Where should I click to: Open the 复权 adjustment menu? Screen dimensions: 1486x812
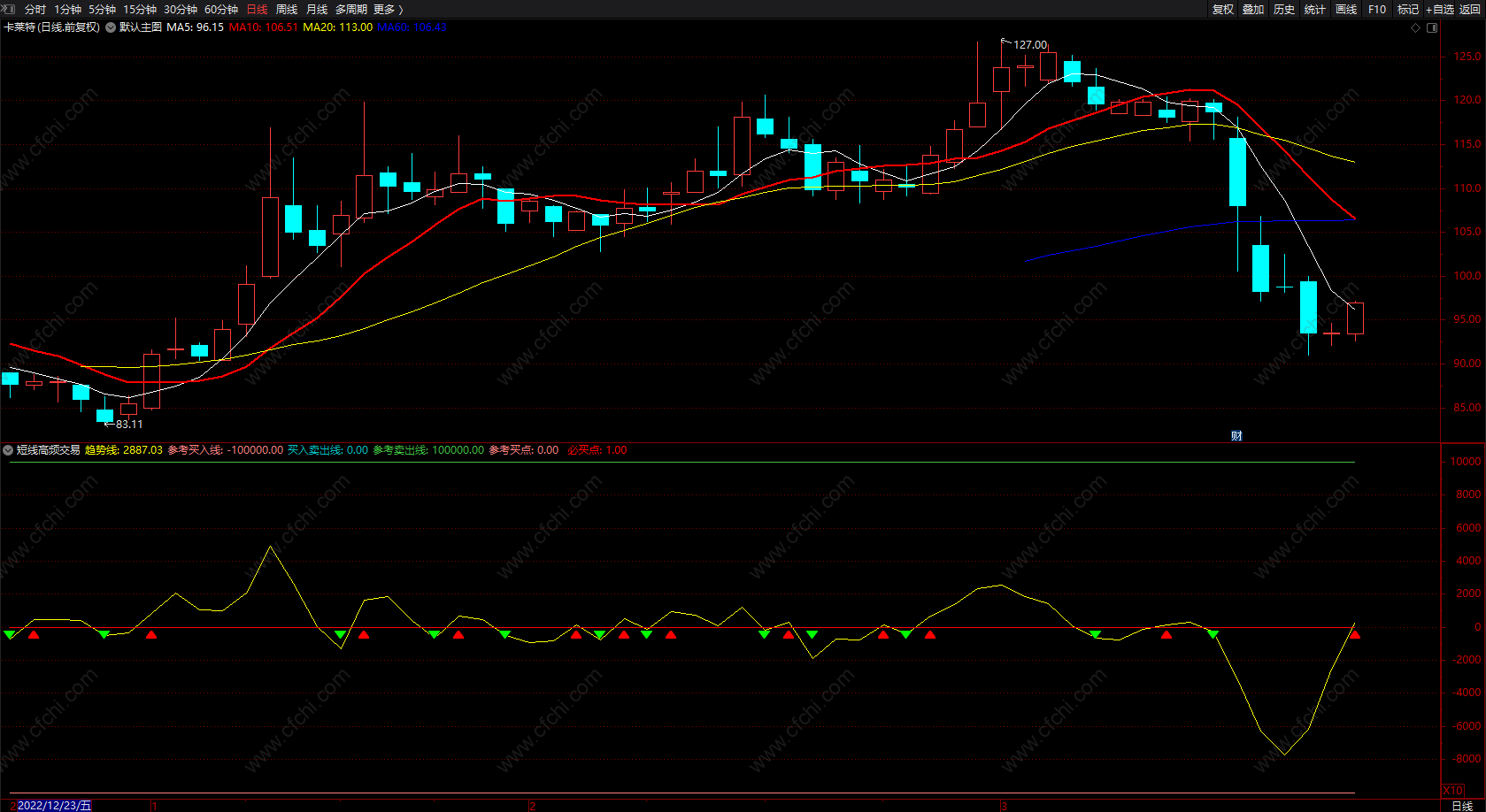(1223, 9)
